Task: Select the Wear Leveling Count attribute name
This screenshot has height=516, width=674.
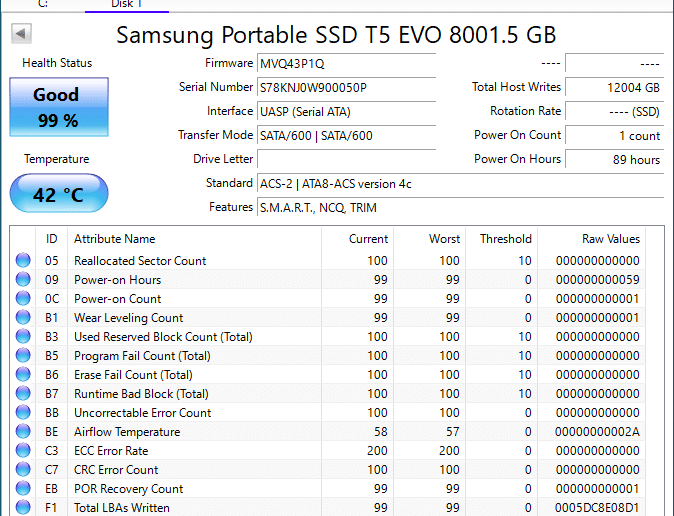Action: 128,317
